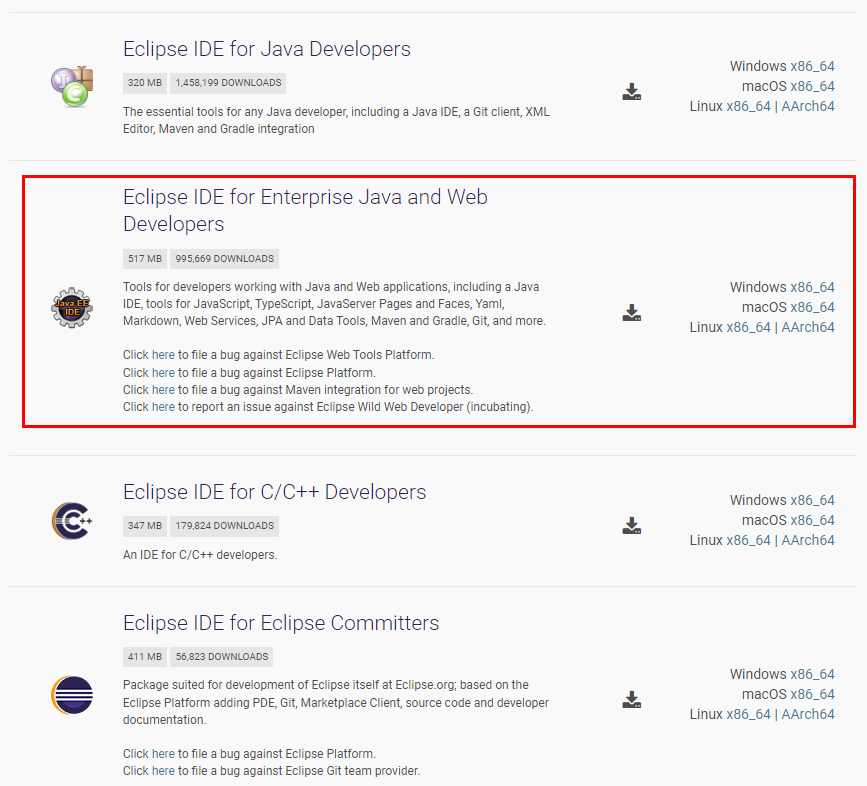Click the 517 MB size badge

(x=144, y=259)
